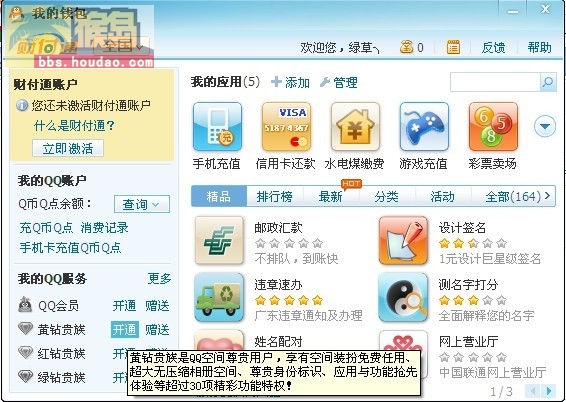Open the 手机充值 phone recharge app icon

217,126
